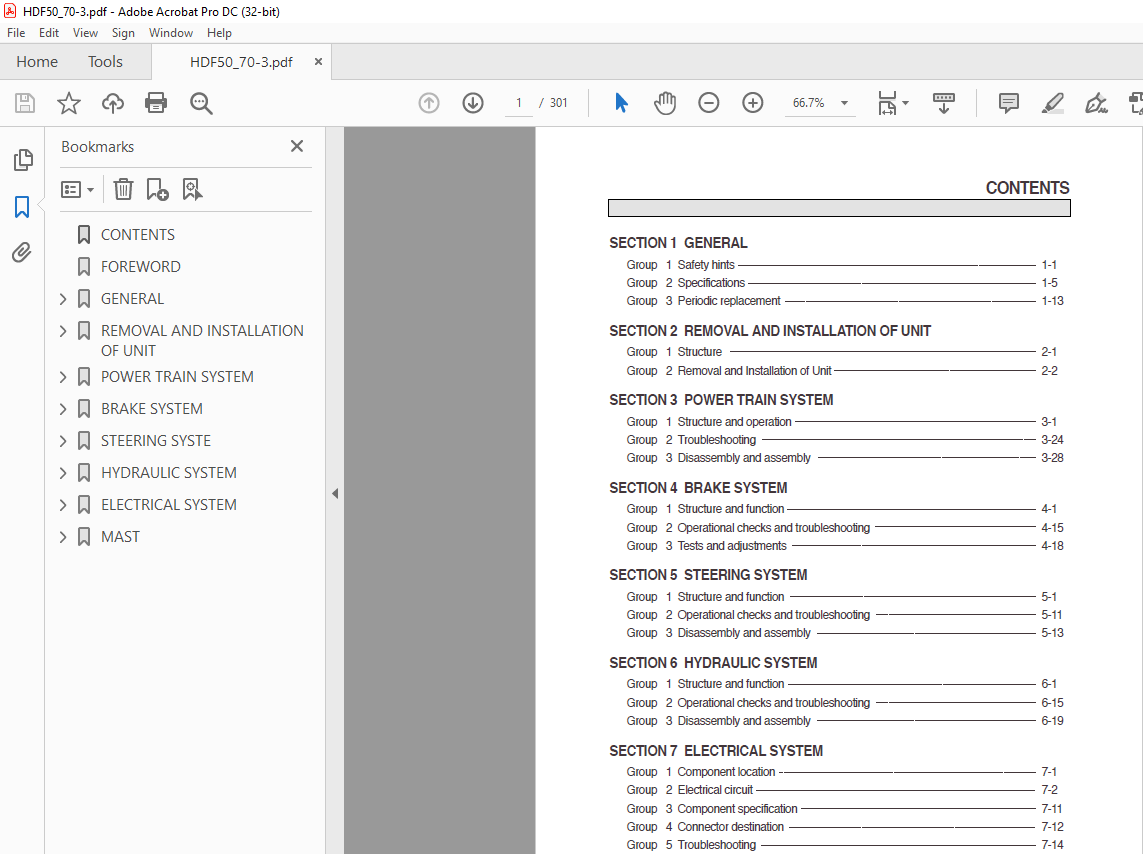
Task: Add file to starred with star icon
Action: pyautogui.click(x=69, y=103)
